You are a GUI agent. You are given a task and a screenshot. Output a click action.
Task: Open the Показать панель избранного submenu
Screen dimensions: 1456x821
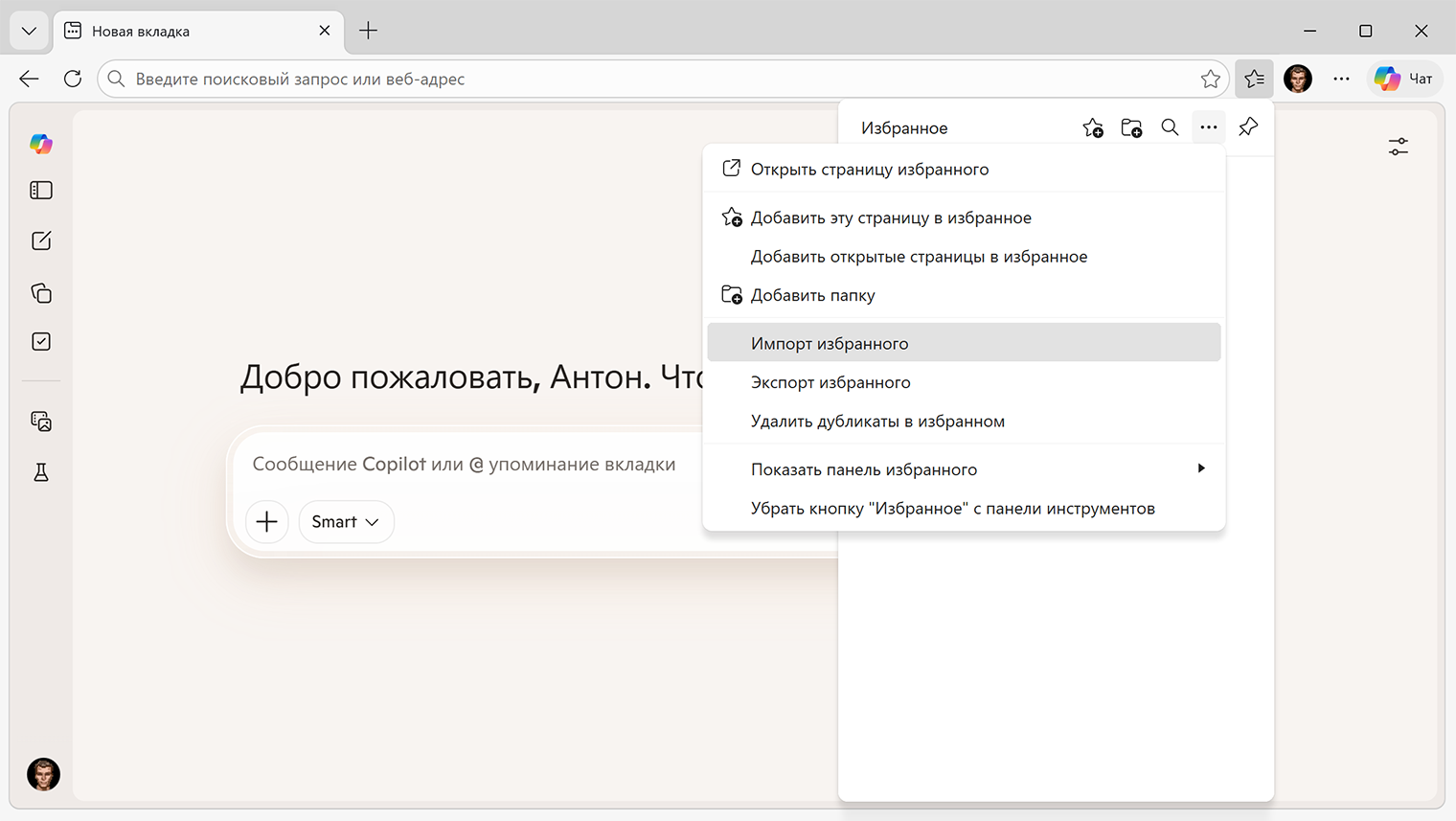pyautogui.click(x=863, y=468)
